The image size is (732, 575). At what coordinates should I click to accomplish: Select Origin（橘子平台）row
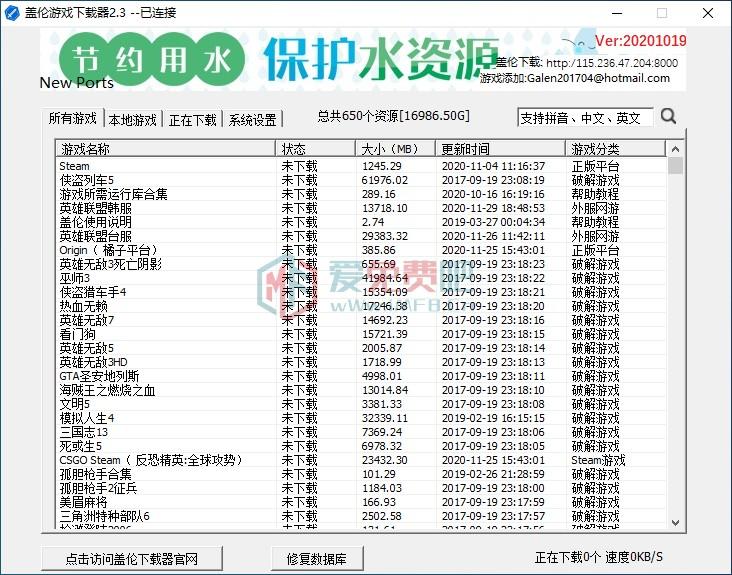pos(361,250)
